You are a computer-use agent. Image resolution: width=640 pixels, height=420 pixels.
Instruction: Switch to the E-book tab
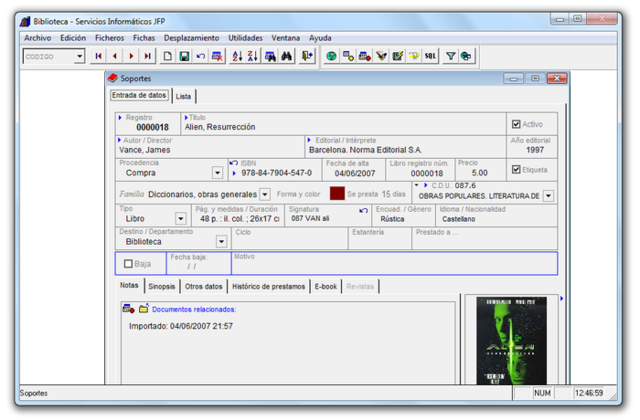point(326,287)
